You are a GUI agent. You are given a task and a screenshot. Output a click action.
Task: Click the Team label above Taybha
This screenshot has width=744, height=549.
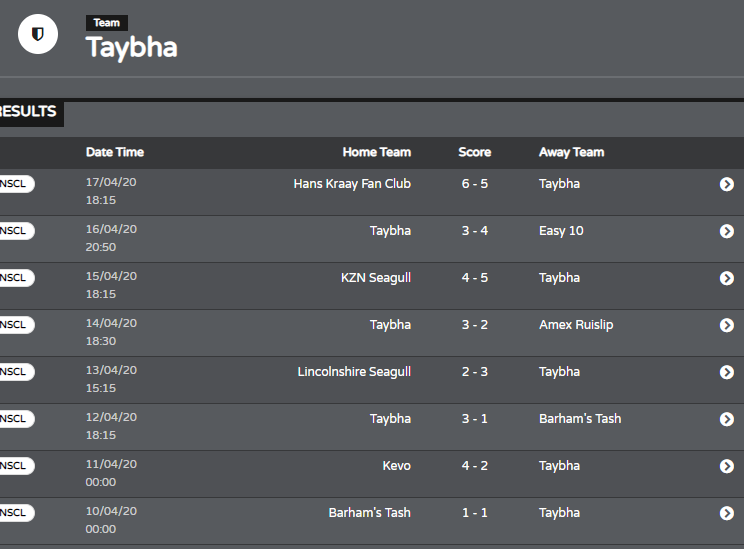[x=107, y=23]
